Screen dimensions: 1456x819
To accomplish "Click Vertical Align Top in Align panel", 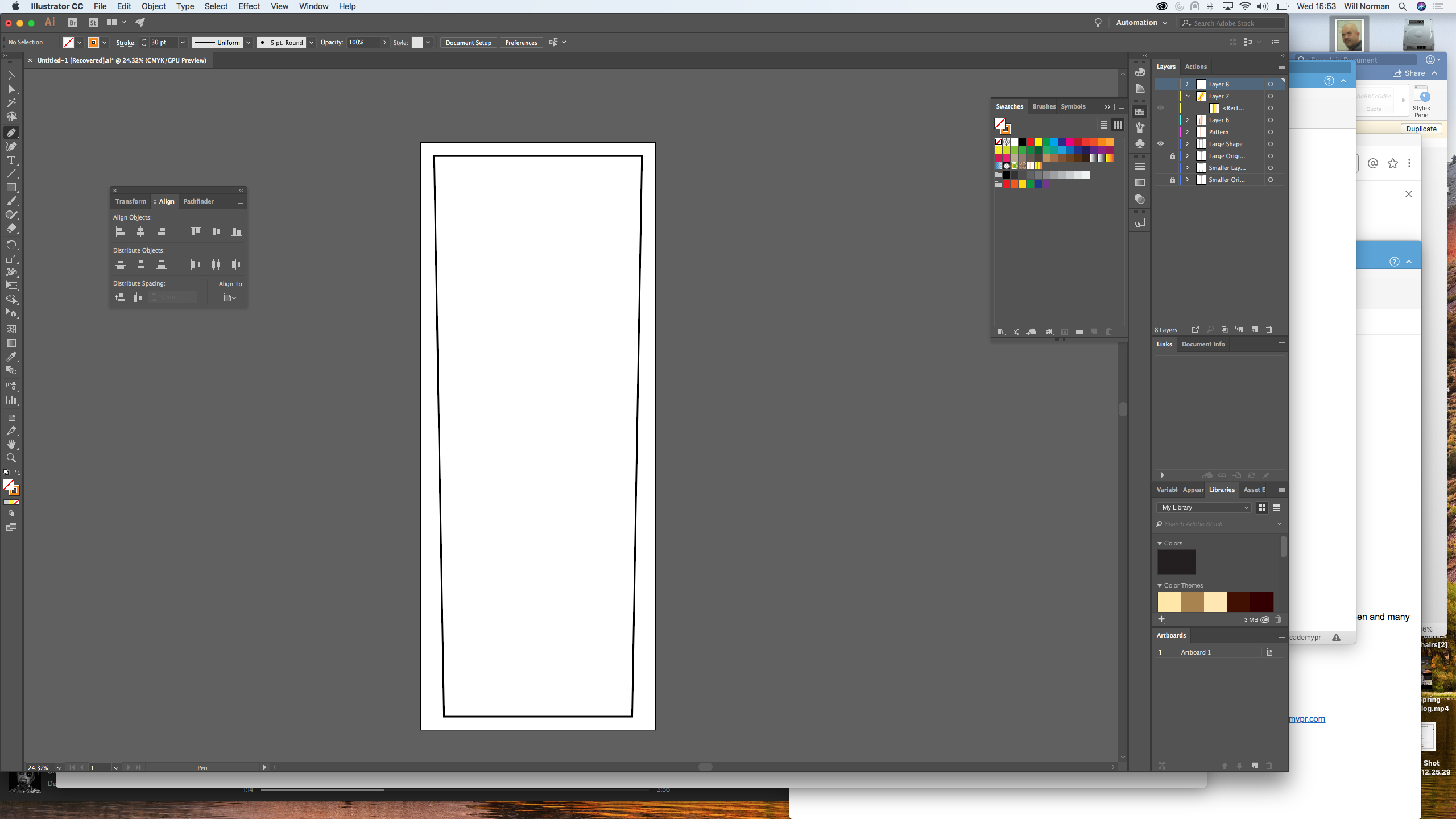I will (195, 231).
